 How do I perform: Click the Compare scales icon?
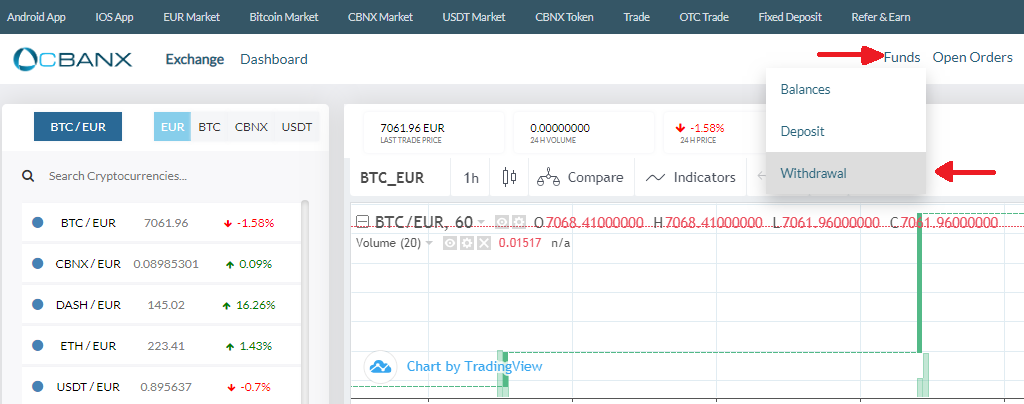(549, 178)
